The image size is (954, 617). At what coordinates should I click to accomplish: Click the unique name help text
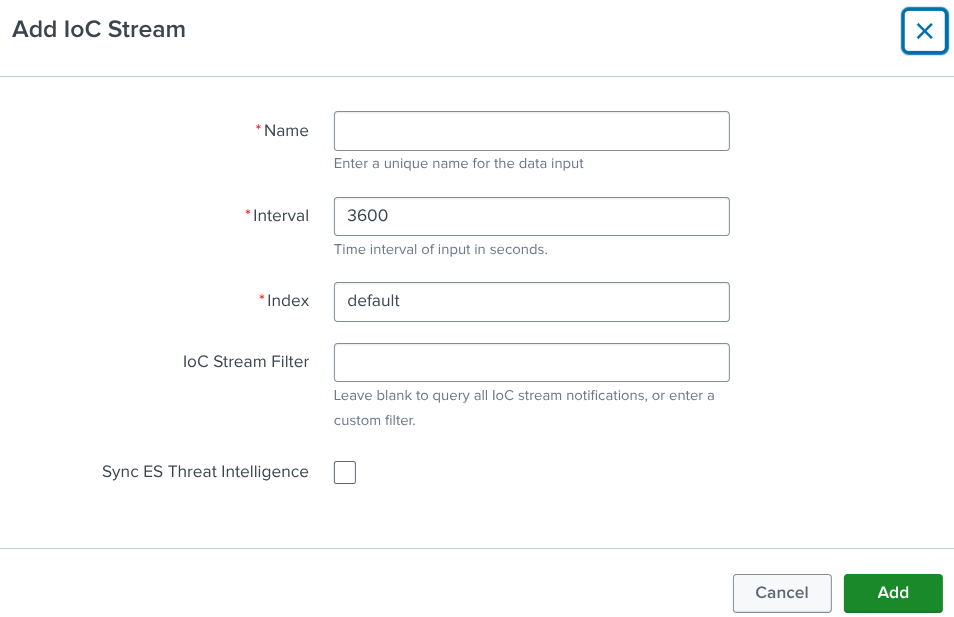tap(458, 163)
